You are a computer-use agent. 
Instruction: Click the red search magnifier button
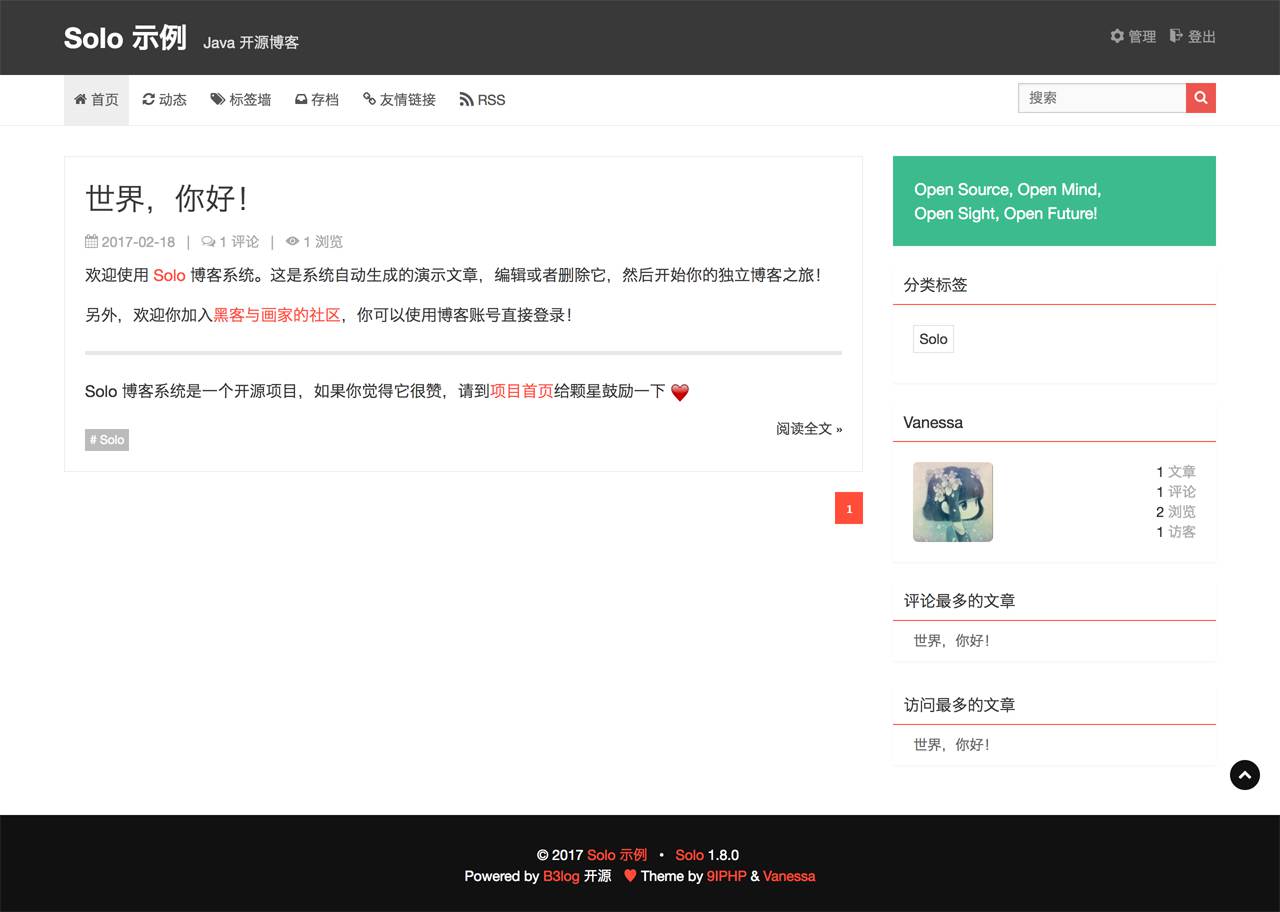[1200, 98]
